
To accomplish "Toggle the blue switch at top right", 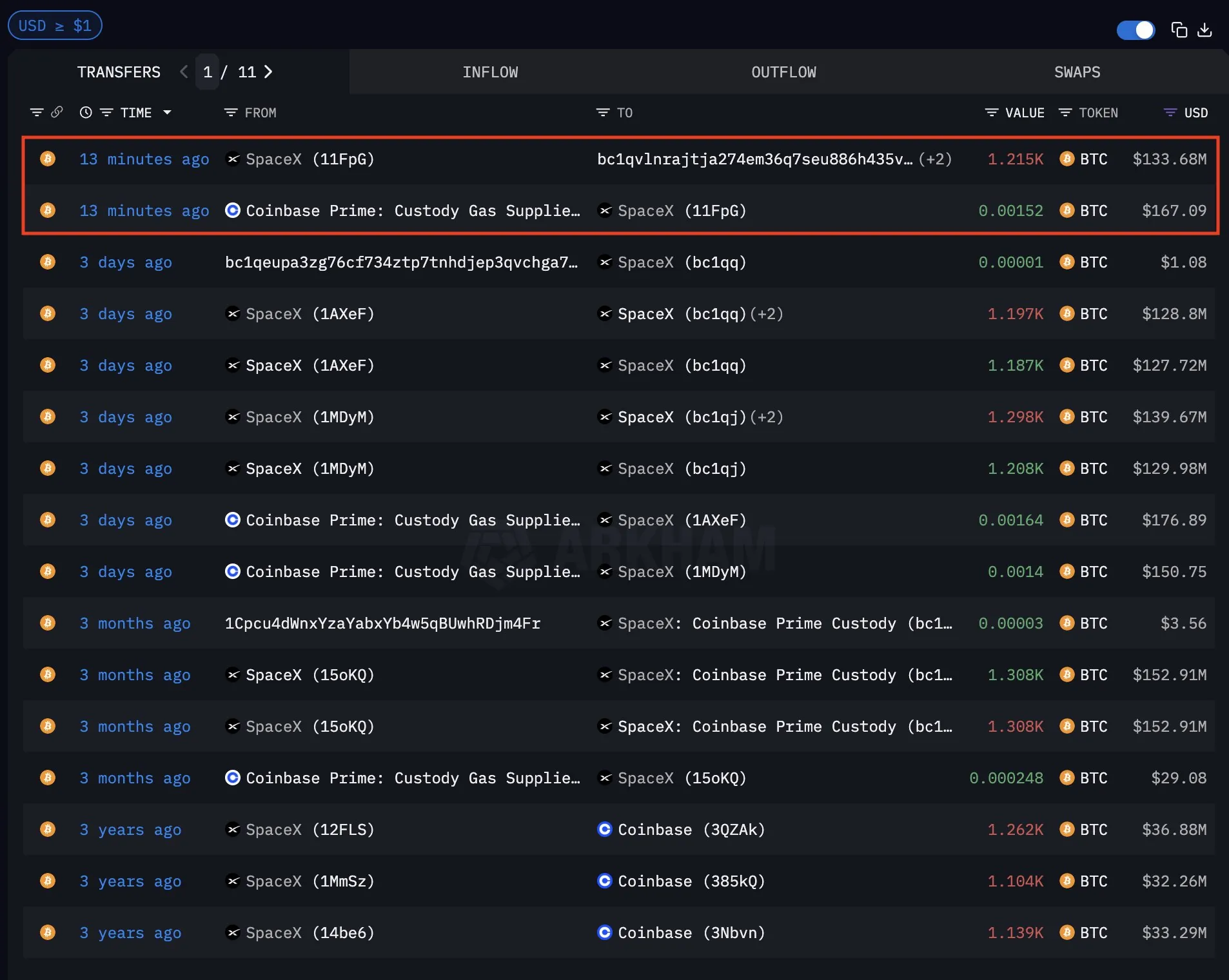I will pyautogui.click(x=1136, y=30).
